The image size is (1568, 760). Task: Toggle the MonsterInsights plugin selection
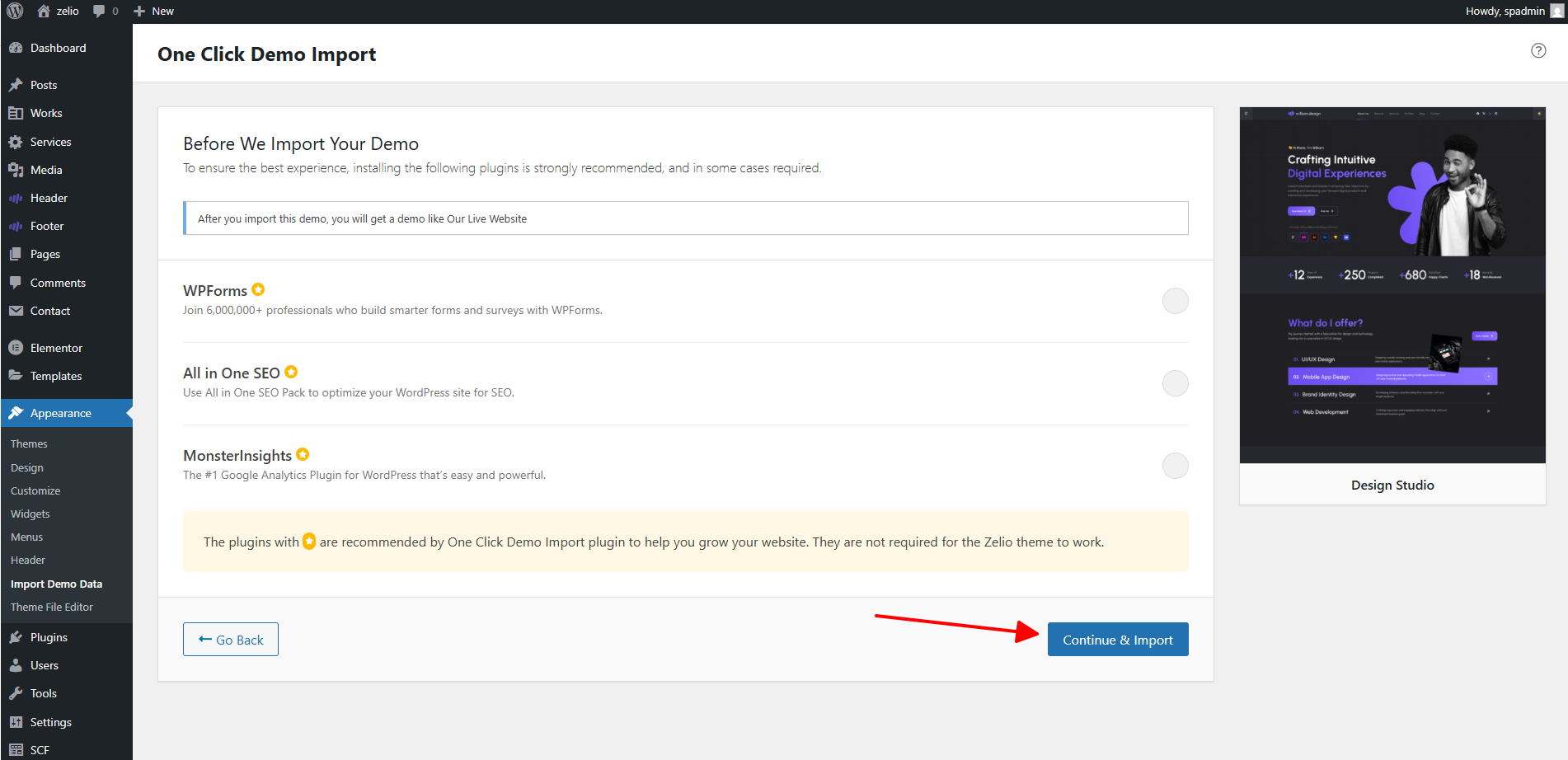tap(1175, 466)
